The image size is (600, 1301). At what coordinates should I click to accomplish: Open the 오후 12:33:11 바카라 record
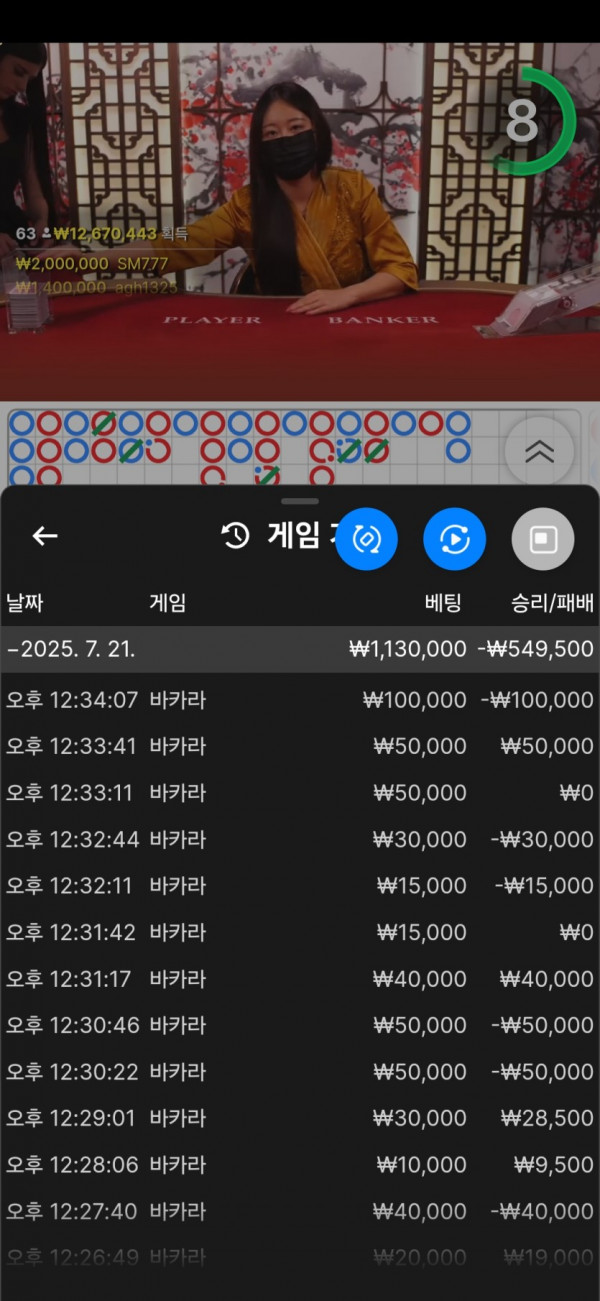300,793
